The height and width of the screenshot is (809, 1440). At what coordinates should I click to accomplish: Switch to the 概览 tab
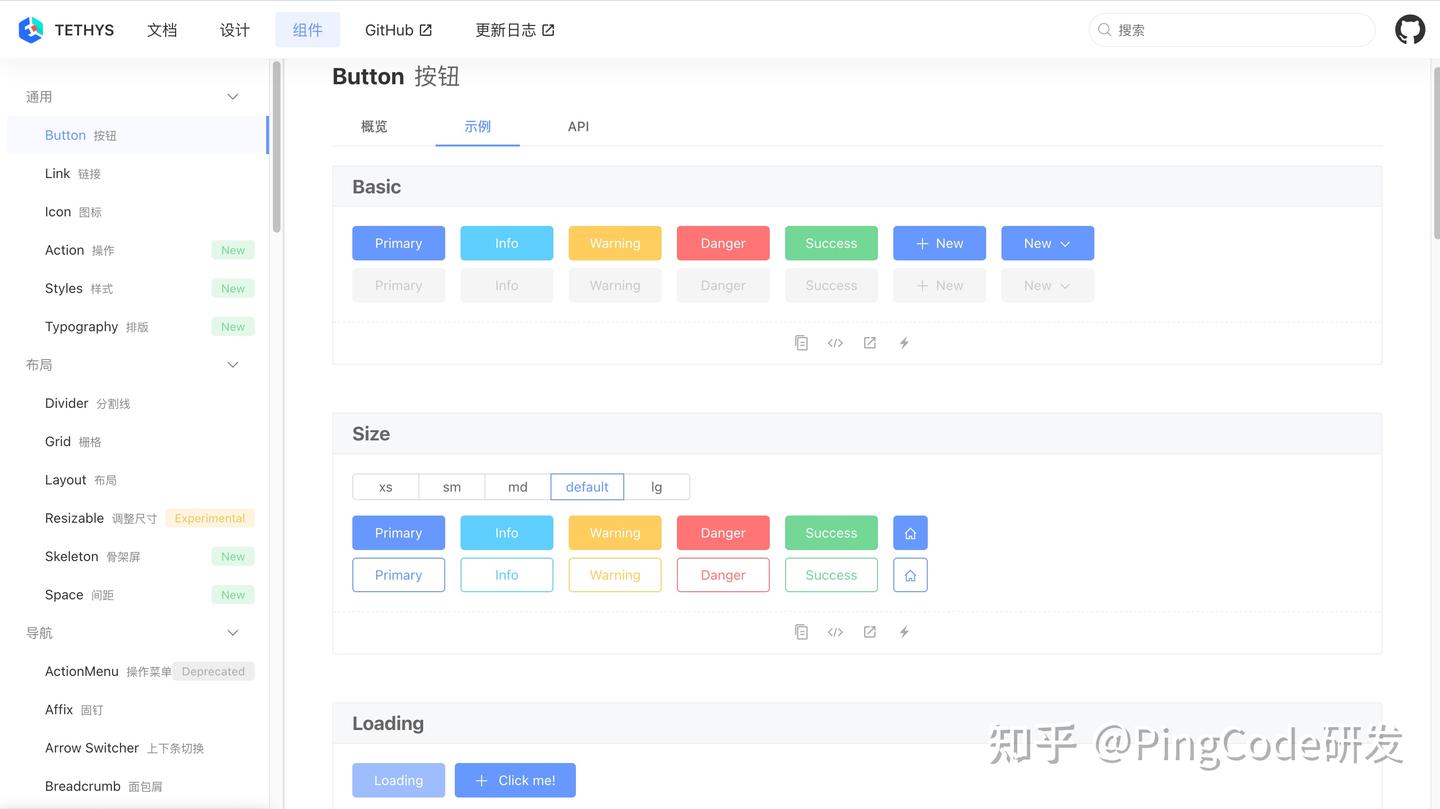click(x=374, y=127)
